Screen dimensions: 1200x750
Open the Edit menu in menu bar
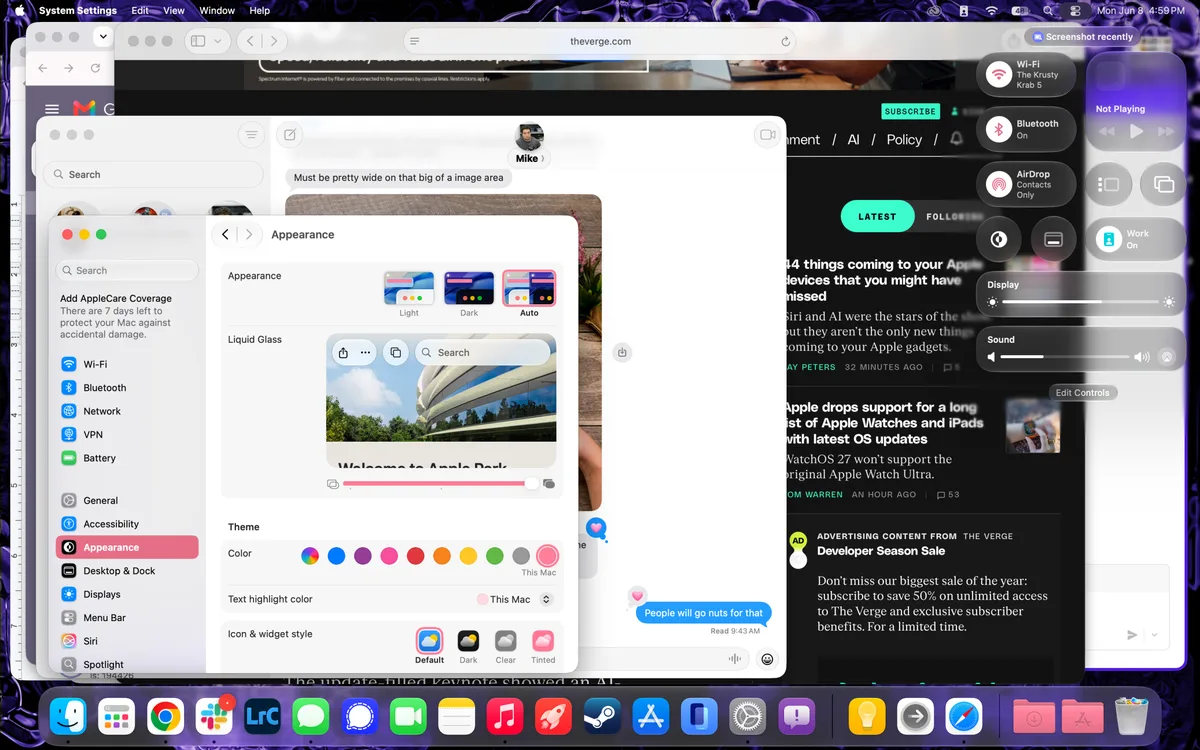pyautogui.click(x=140, y=10)
